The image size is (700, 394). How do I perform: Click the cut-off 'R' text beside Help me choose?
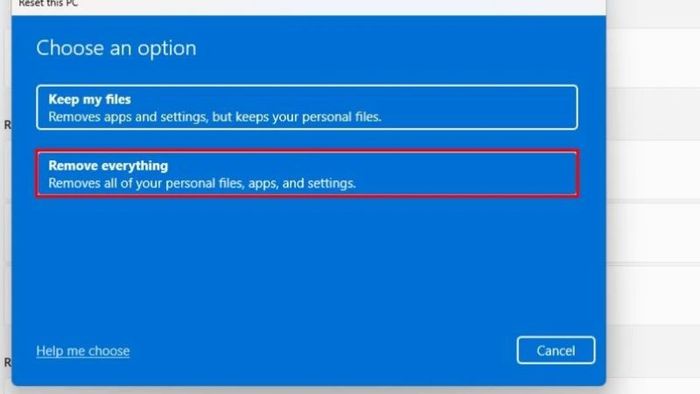(x=7, y=362)
